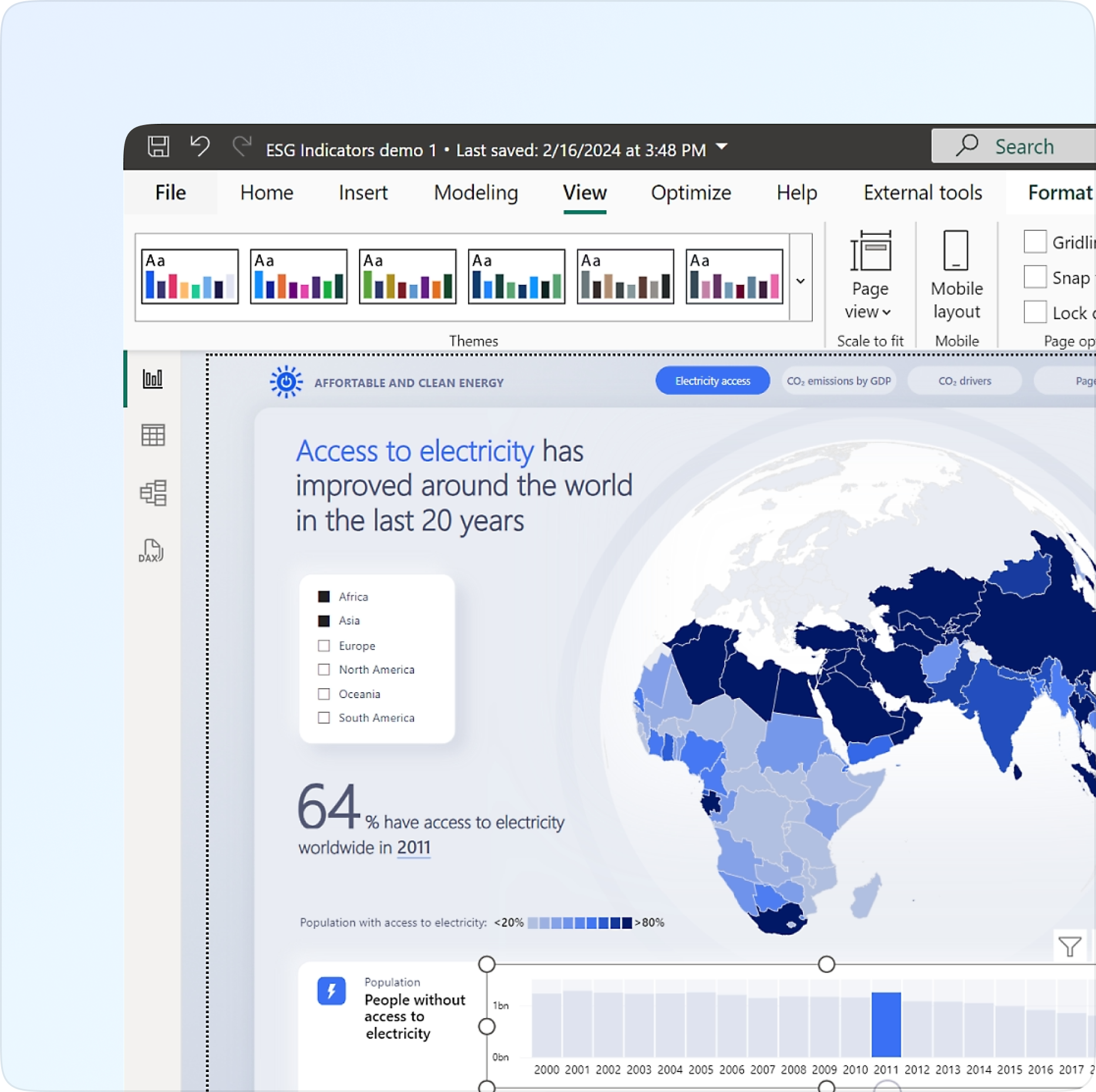Open the Help ribbon tab
This screenshot has width=1096, height=1092.
coord(796,193)
